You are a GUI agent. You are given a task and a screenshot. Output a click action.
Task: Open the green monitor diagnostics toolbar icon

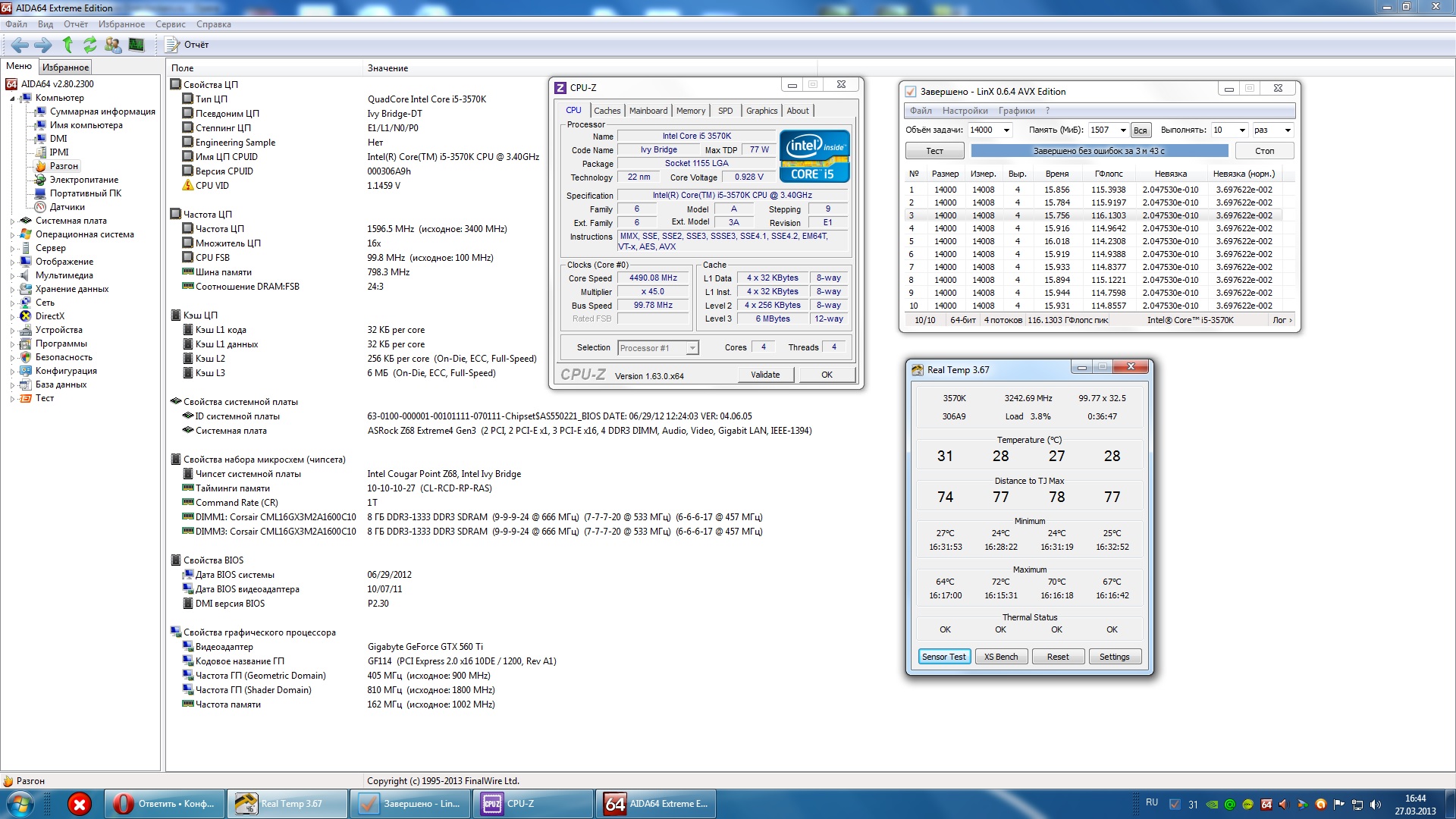[x=136, y=45]
